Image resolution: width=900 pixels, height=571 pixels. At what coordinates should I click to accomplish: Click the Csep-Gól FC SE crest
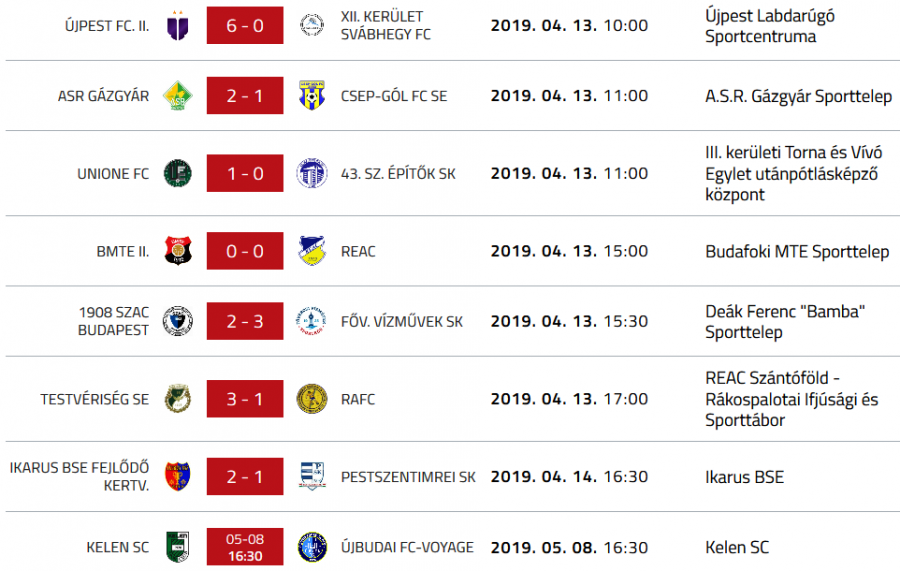coord(312,96)
